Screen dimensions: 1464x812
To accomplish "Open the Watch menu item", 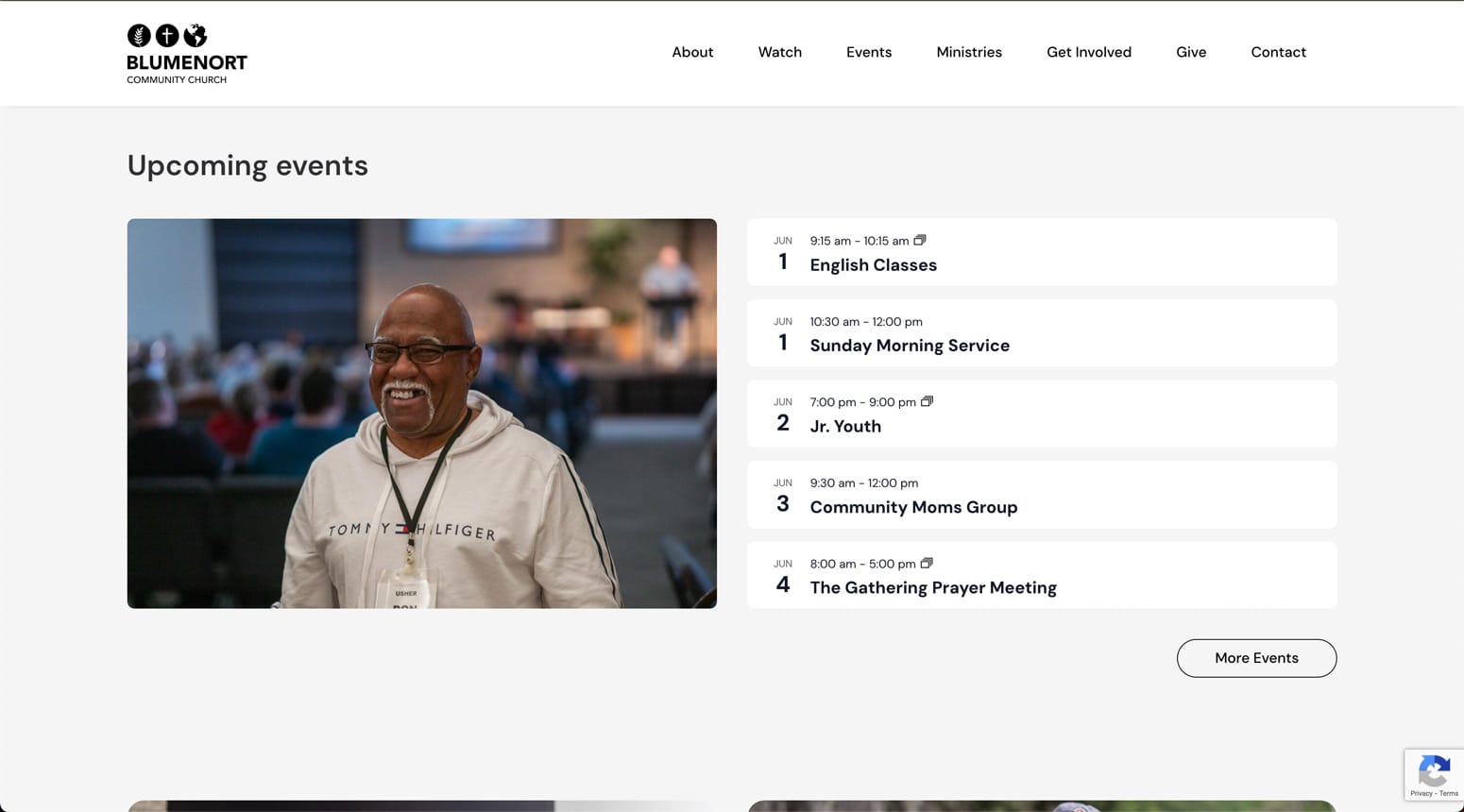I will pyautogui.click(x=780, y=52).
